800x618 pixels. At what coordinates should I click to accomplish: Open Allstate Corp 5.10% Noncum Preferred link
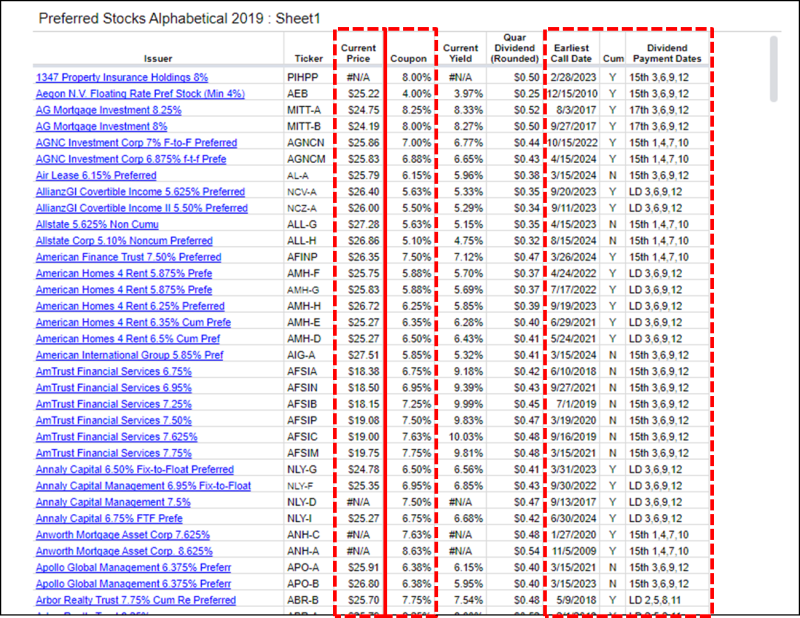coord(124,241)
